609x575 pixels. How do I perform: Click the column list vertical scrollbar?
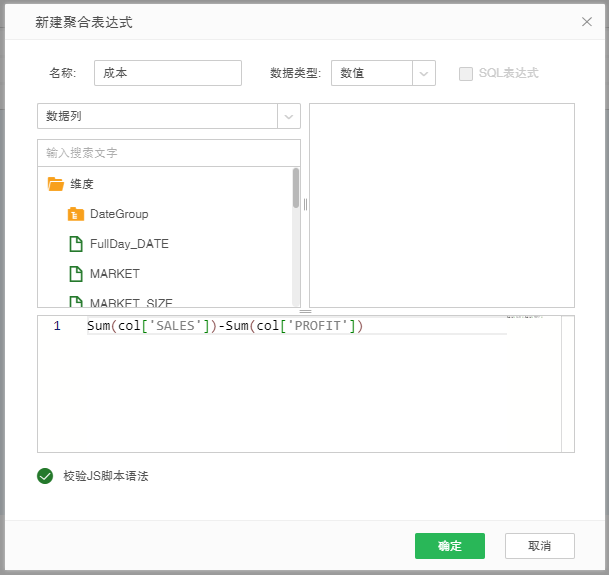[x=296, y=188]
